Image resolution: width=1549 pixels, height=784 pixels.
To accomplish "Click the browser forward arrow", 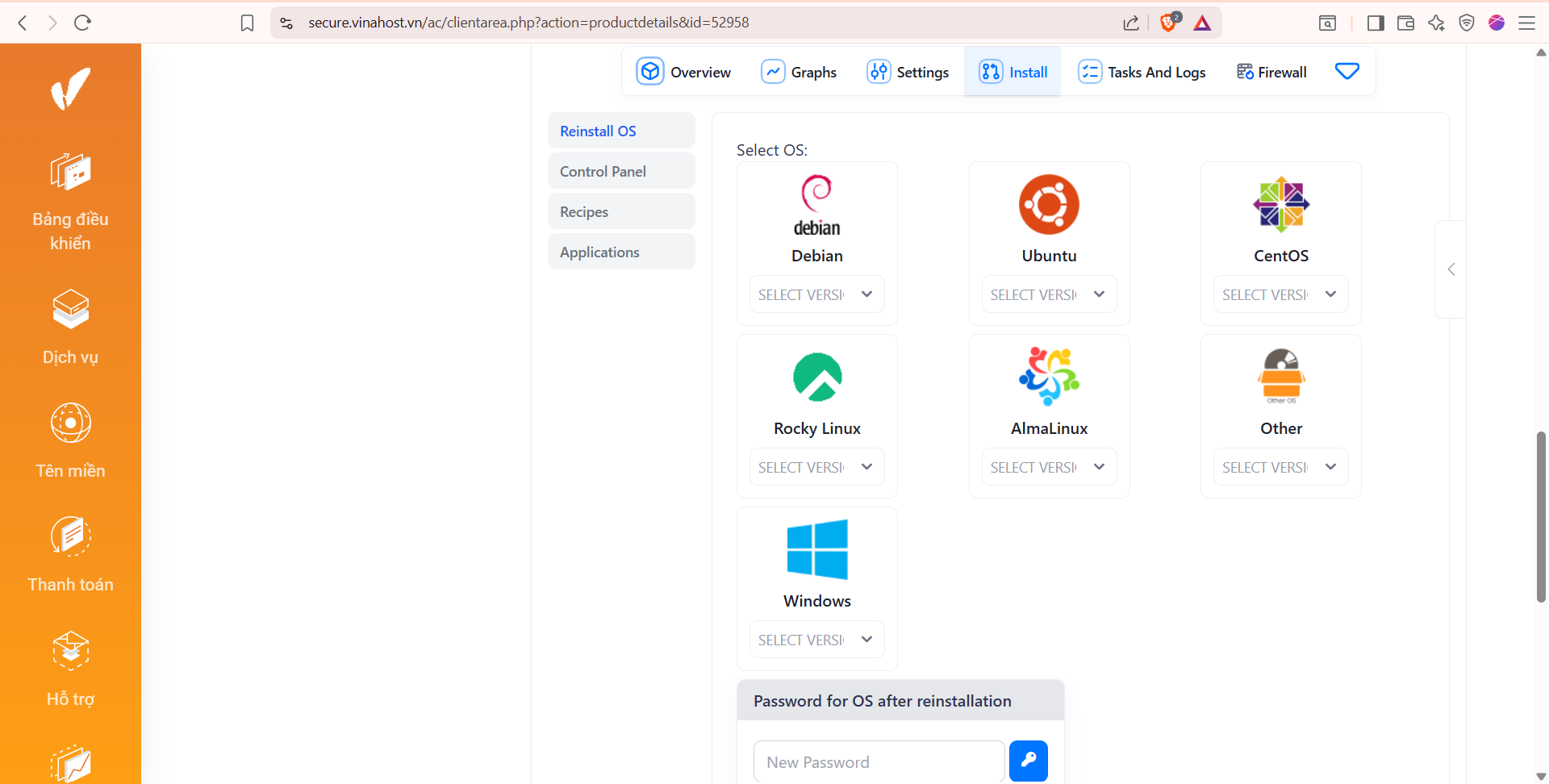I will pyautogui.click(x=52, y=23).
